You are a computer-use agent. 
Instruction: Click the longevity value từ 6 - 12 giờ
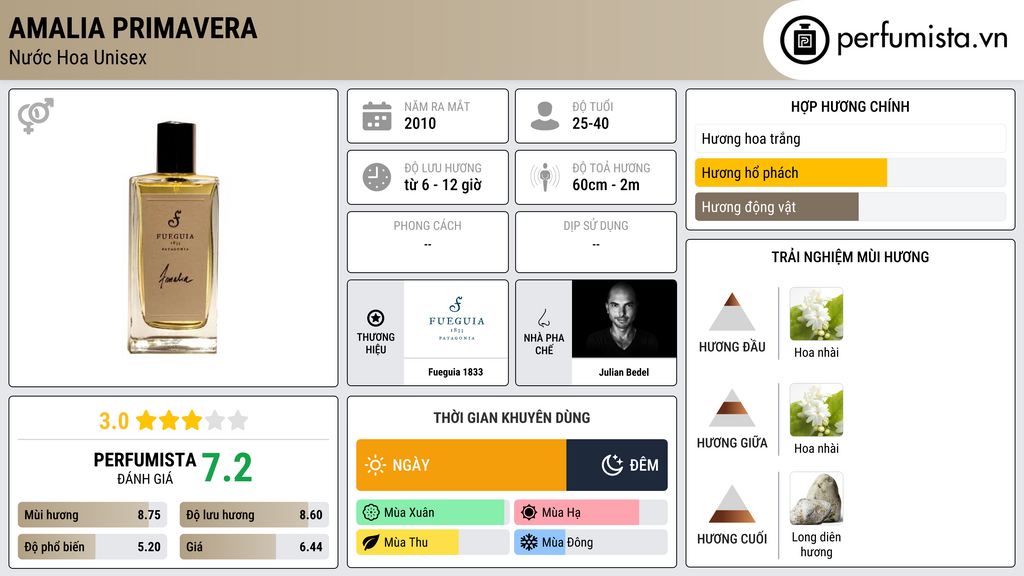443,185
